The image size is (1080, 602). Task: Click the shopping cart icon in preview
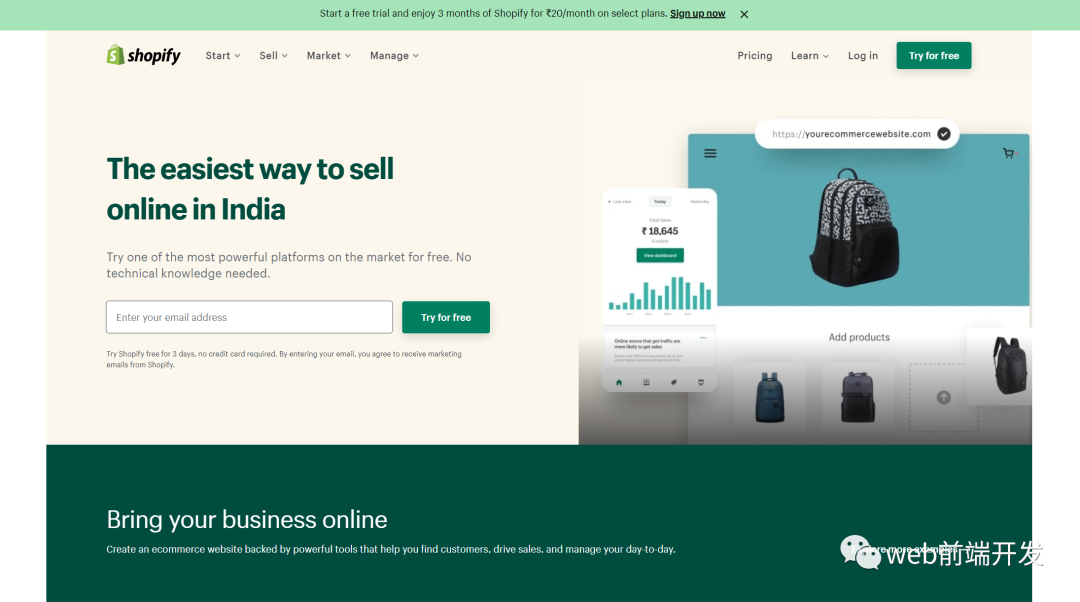pyautogui.click(x=1008, y=153)
